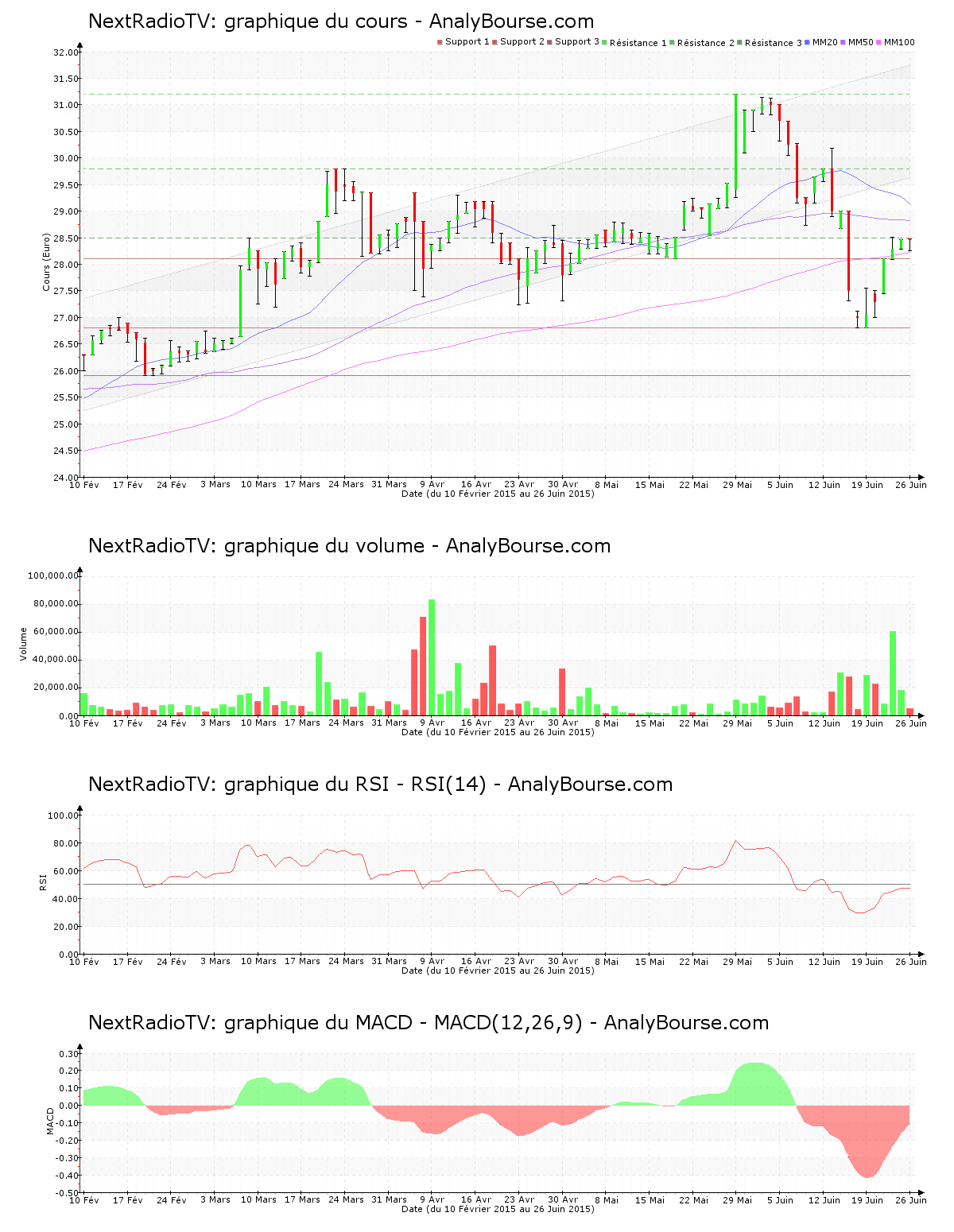Click the 32.00 value on price axis
The height and width of the screenshot is (1232, 954).
65,52
